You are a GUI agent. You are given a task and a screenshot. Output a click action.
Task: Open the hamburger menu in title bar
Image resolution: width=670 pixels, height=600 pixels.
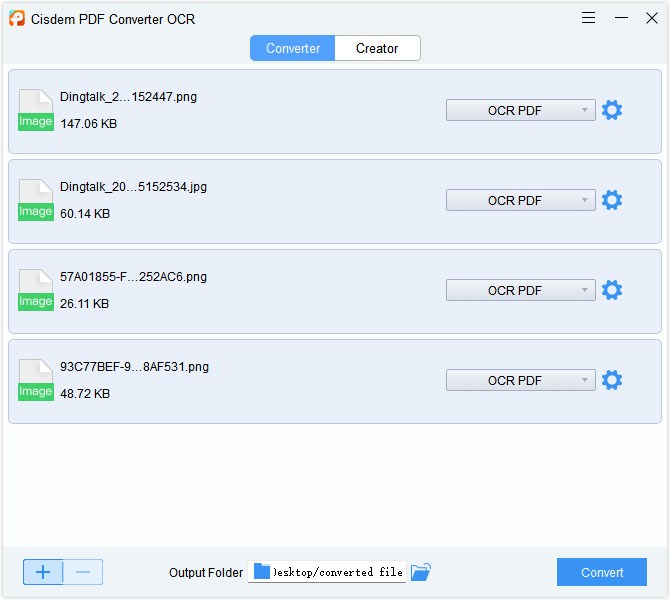[589, 18]
